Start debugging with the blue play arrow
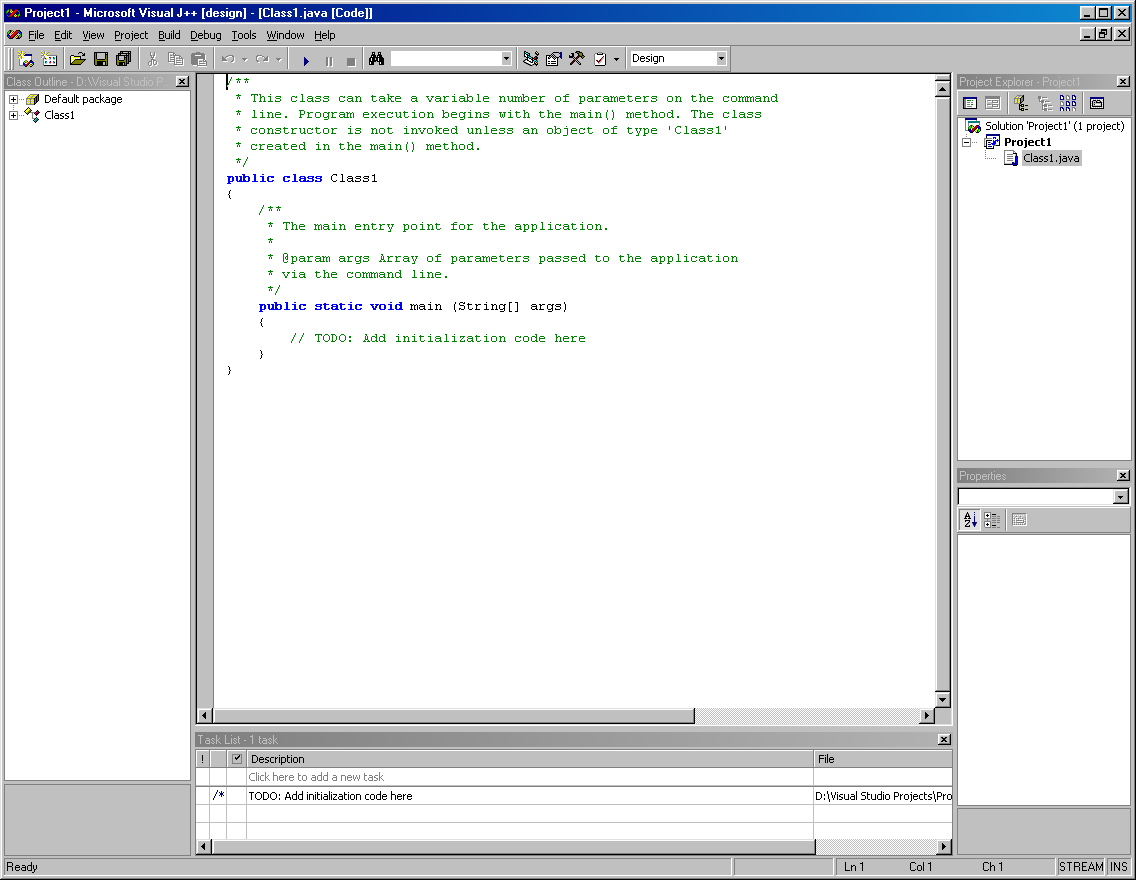This screenshot has height=880, width=1136. [306, 61]
